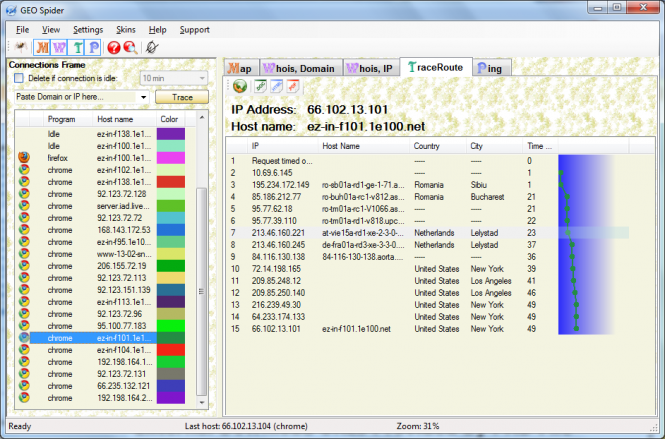Click scroll up arrow of the connections list

click(202, 117)
